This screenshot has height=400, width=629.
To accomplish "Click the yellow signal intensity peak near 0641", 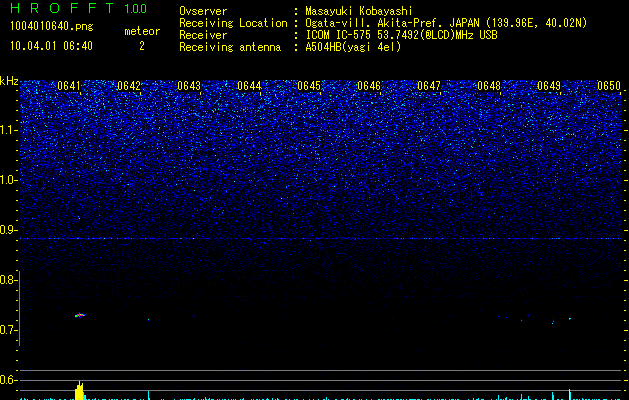I will click(79, 390).
